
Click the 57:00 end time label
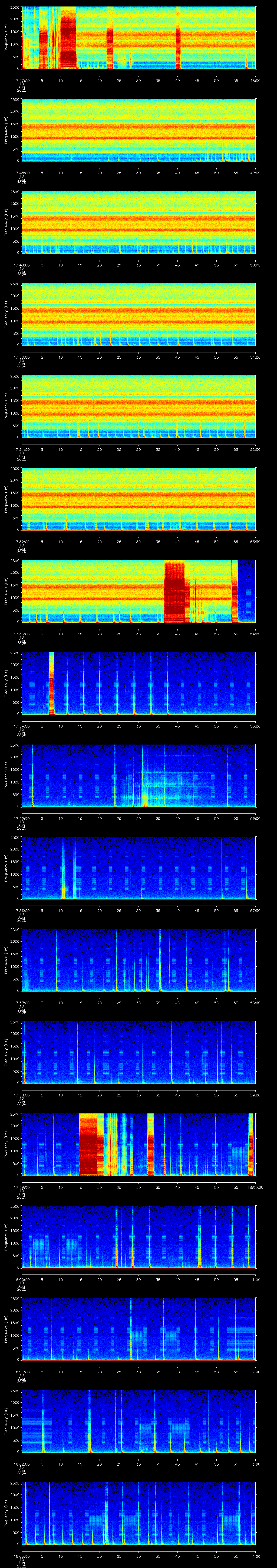(255, 910)
